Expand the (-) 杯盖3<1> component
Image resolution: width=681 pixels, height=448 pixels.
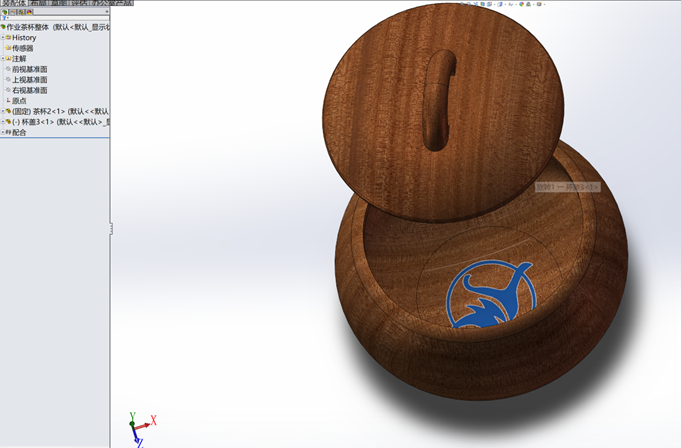pyautogui.click(x=3, y=122)
